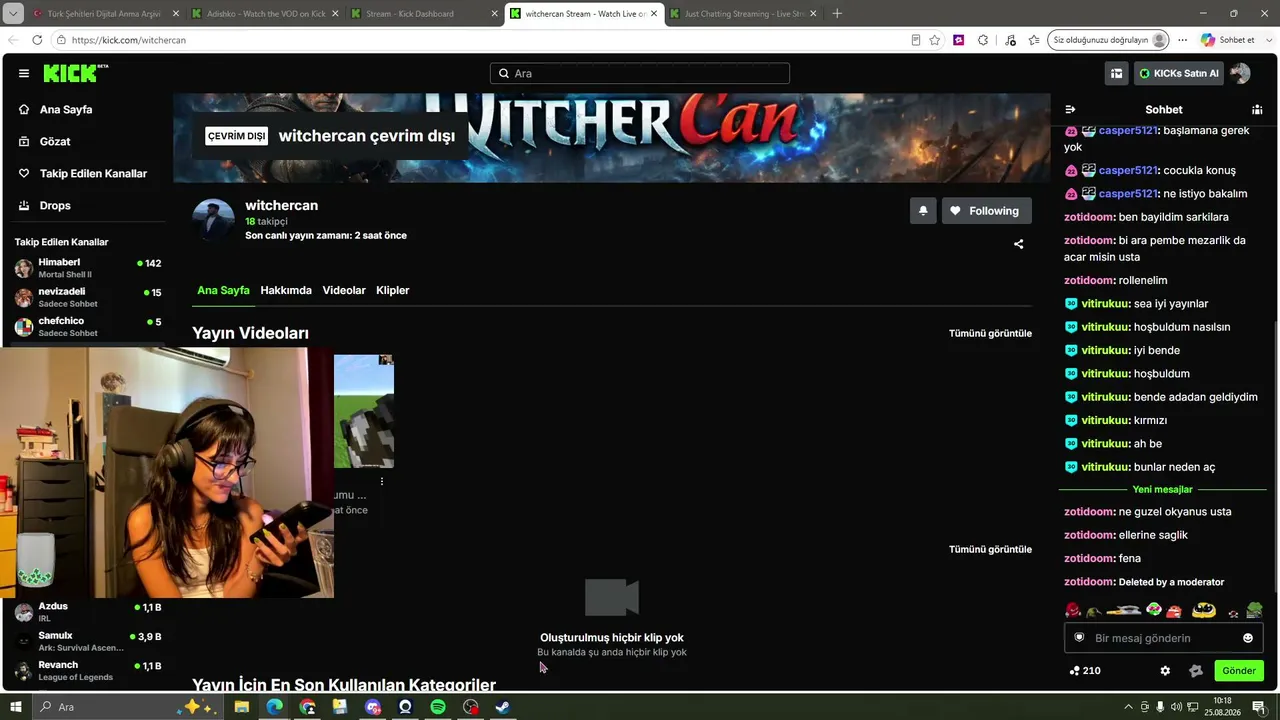Click the grey badge icon next to Gönder
Screen dimensions: 1280x720
click(x=1195, y=671)
